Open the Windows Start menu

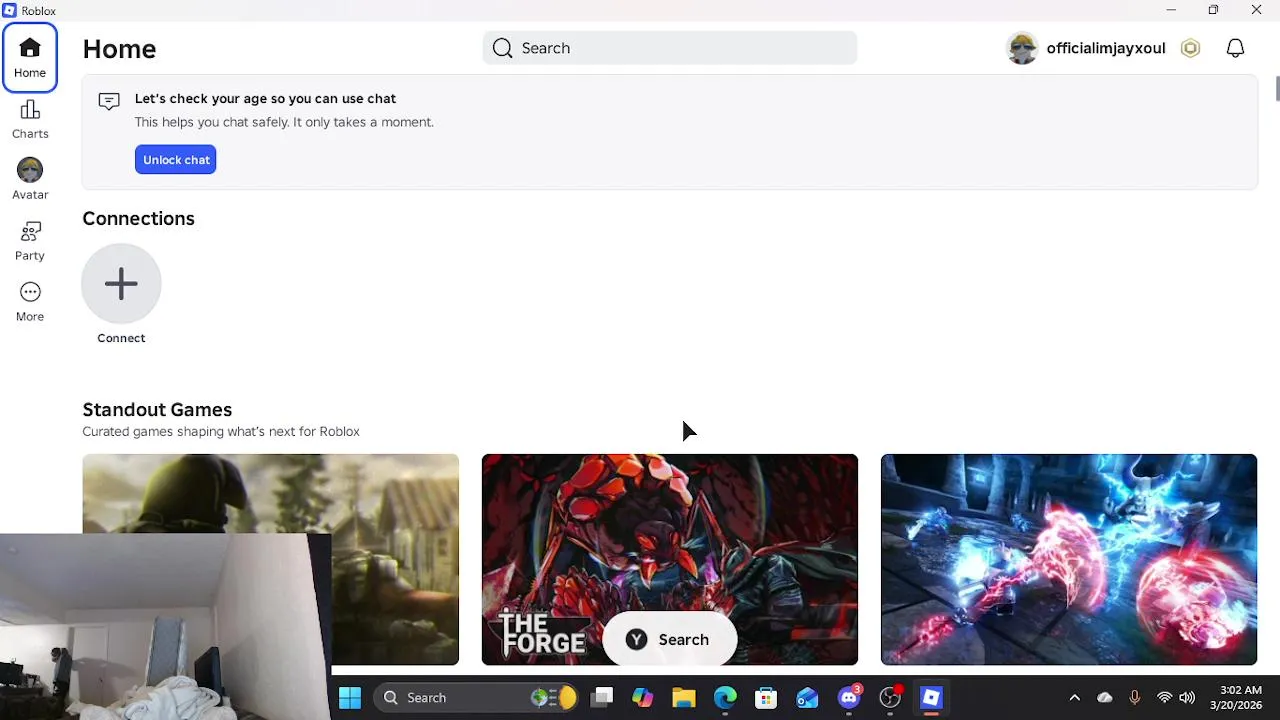350,698
